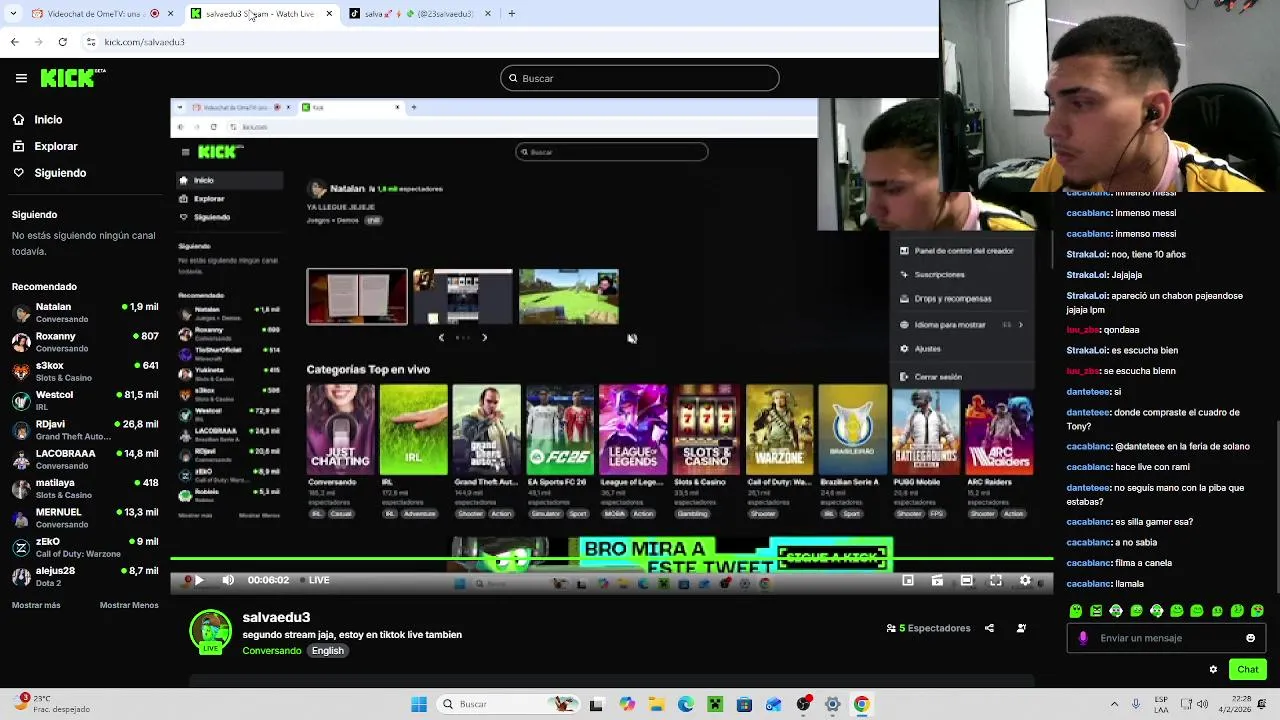Click the KICK logo in header
Screen dimensions: 1280x720
click(72, 78)
